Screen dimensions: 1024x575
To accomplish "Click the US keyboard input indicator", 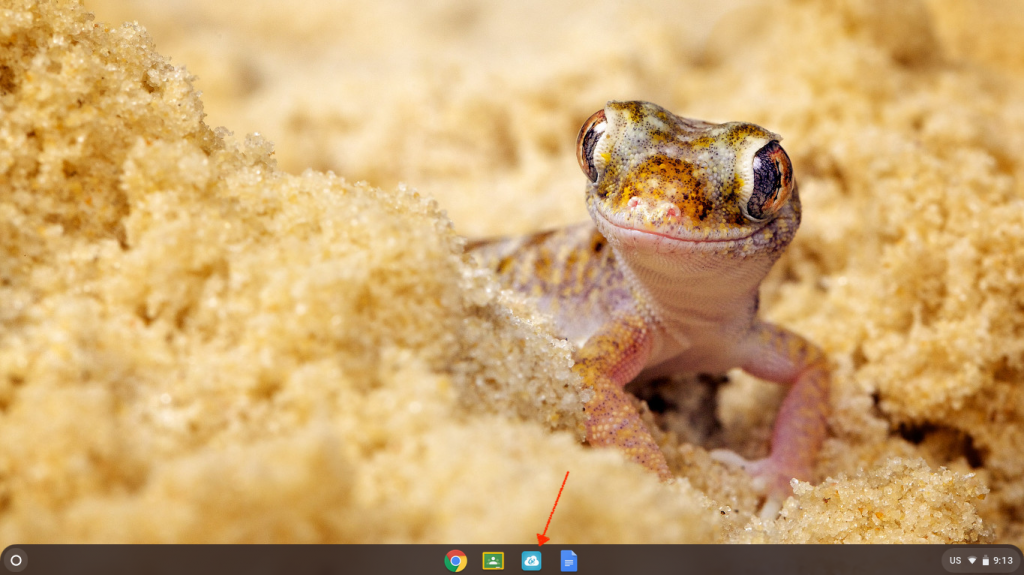I will tap(955, 561).
